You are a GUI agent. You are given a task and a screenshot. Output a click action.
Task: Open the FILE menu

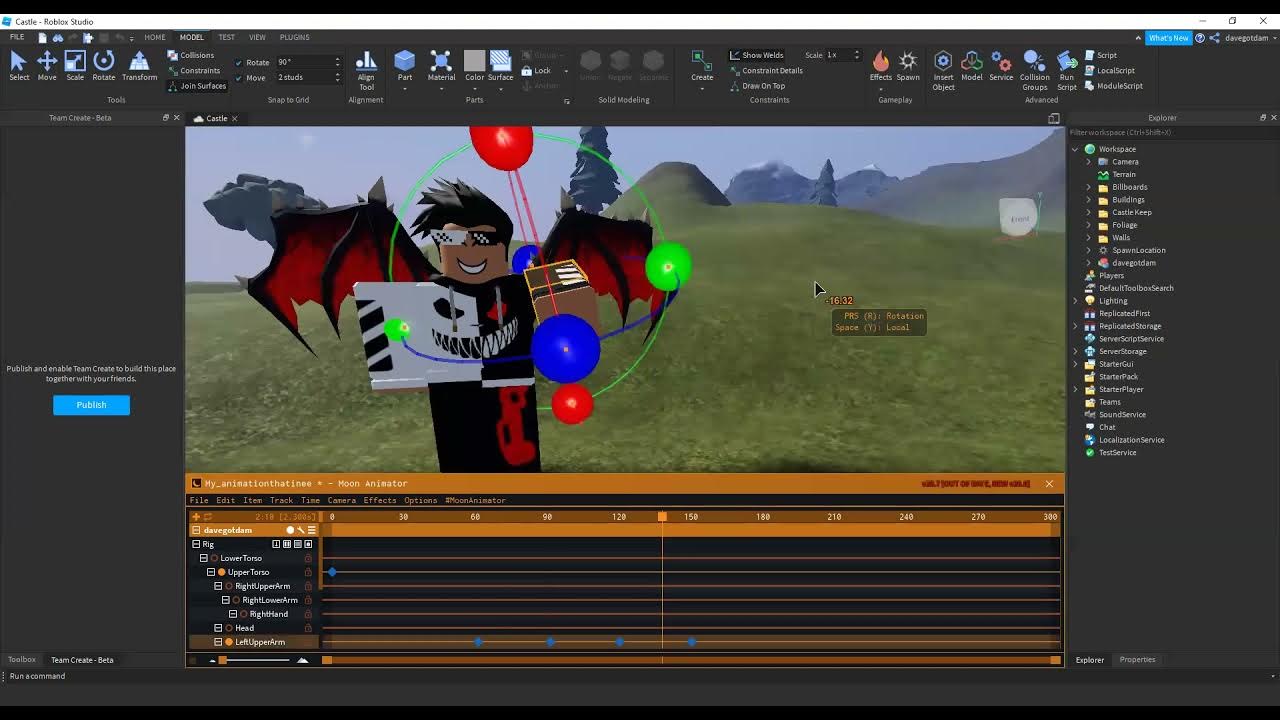pyautogui.click(x=17, y=37)
